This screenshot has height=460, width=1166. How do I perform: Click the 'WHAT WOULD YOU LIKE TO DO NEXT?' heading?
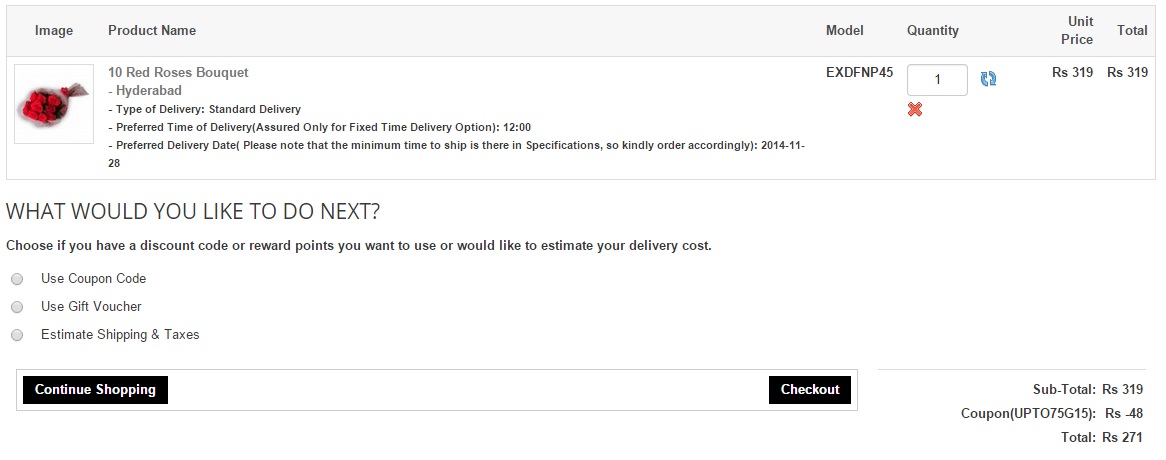[x=193, y=212]
